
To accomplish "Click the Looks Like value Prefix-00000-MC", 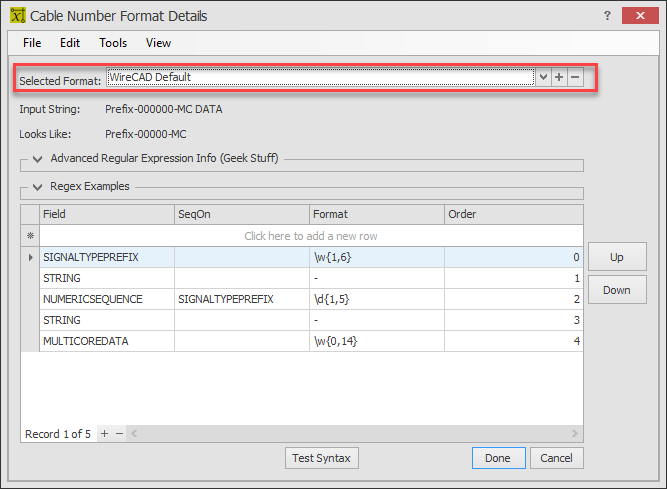I will 145,134.
